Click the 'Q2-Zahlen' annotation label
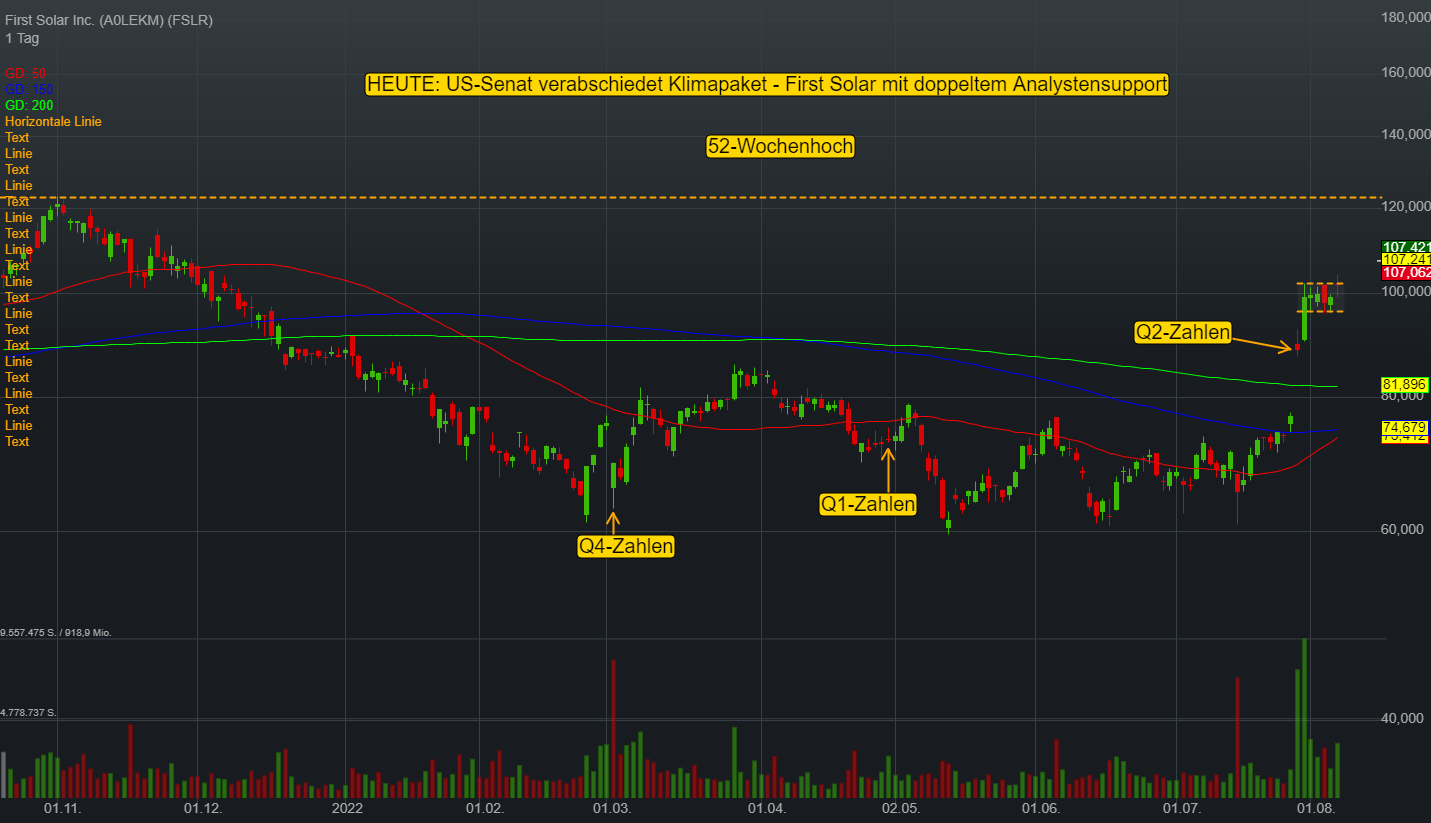The image size is (1431, 823). point(1183,332)
